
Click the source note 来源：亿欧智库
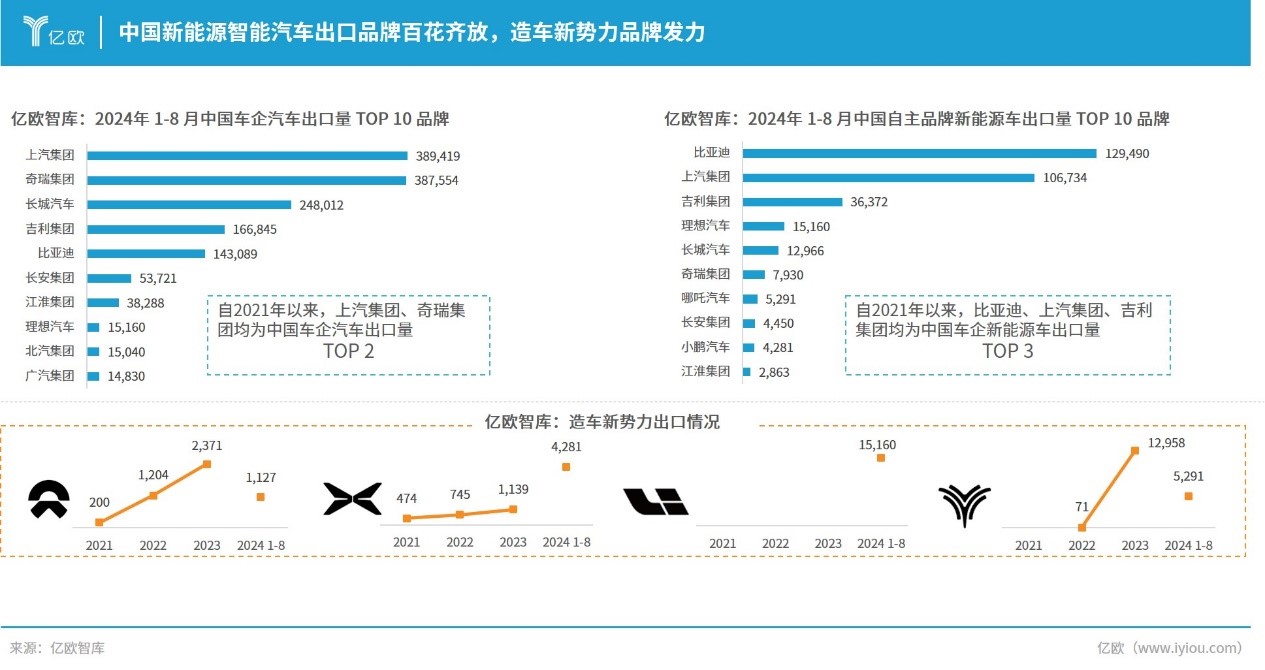point(57,648)
